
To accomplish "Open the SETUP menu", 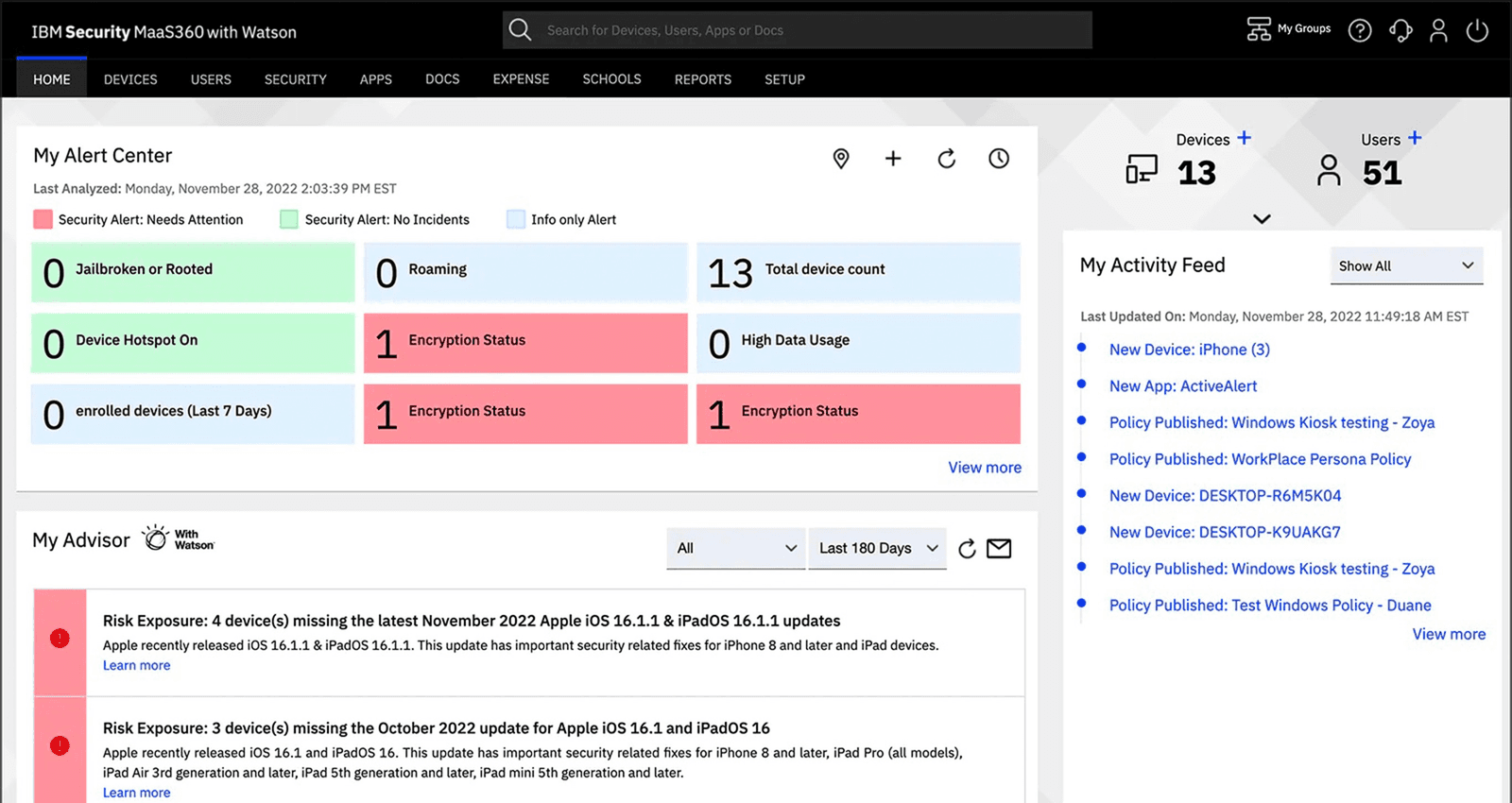I will point(785,79).
